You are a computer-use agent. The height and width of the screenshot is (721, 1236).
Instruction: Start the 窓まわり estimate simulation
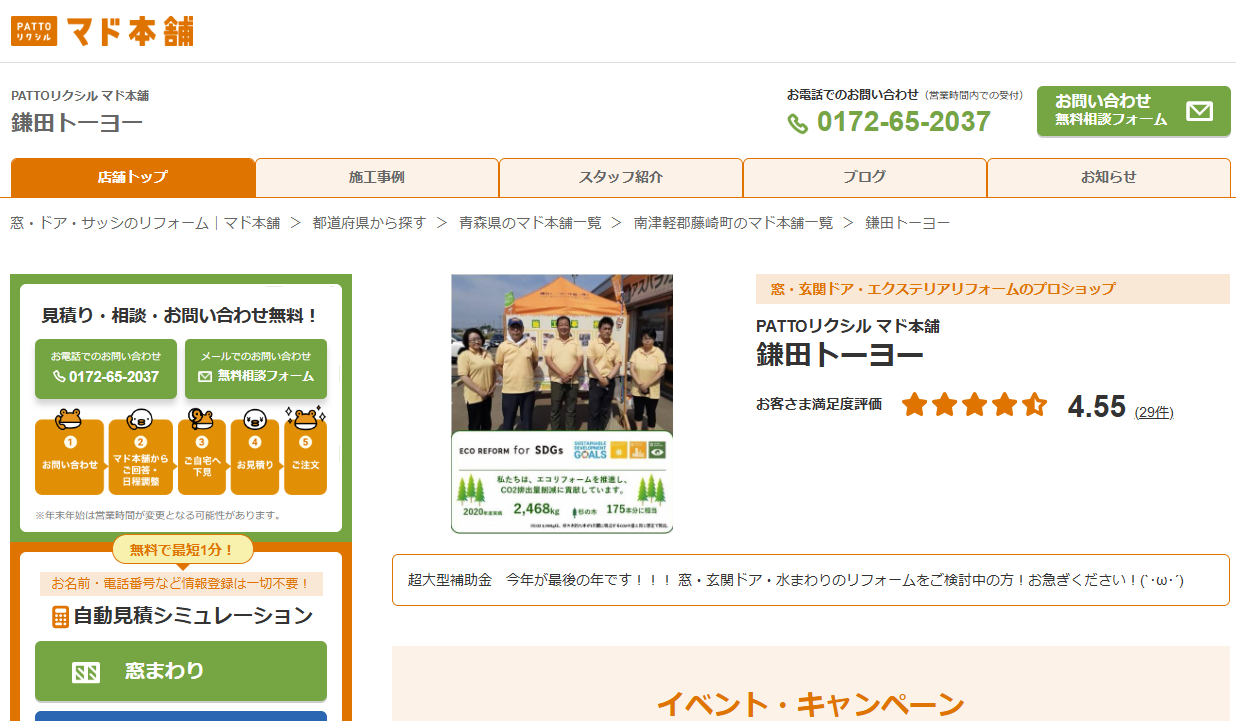181,671
